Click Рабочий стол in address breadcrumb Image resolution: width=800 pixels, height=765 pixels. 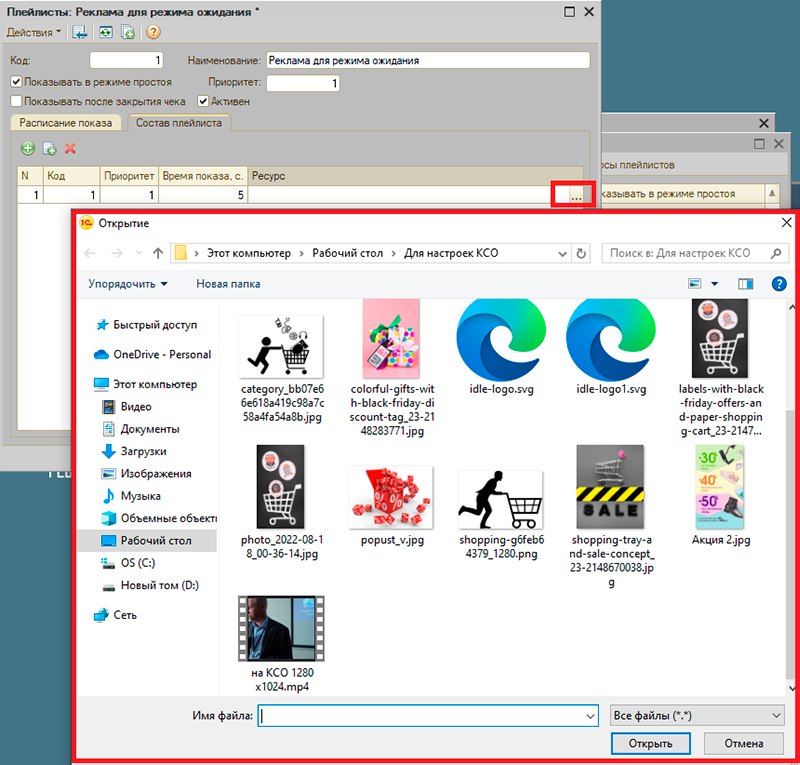click(x=347, y=253)
